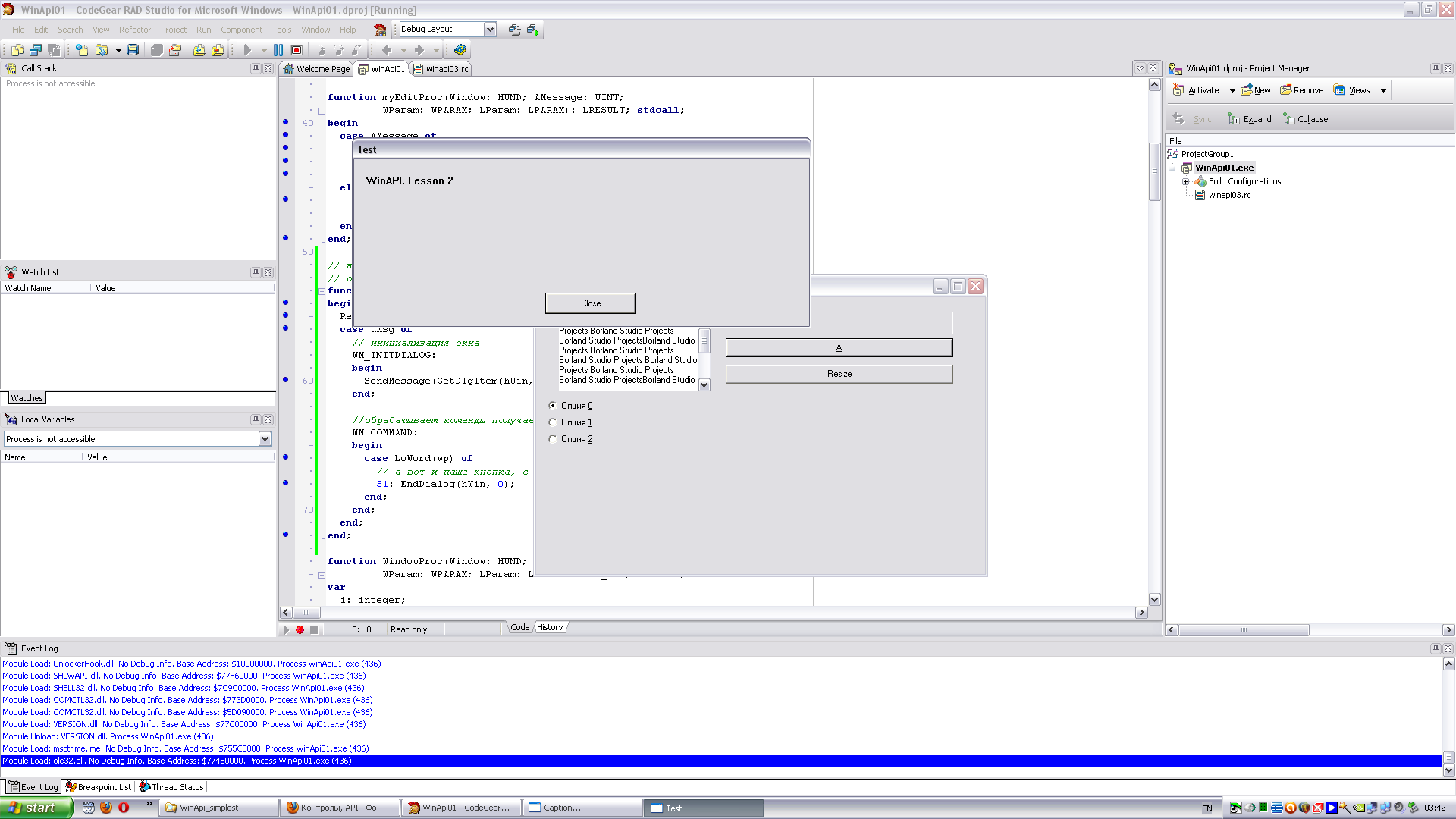
Task: Click the Help contents book icon
Action: point(460,50)
